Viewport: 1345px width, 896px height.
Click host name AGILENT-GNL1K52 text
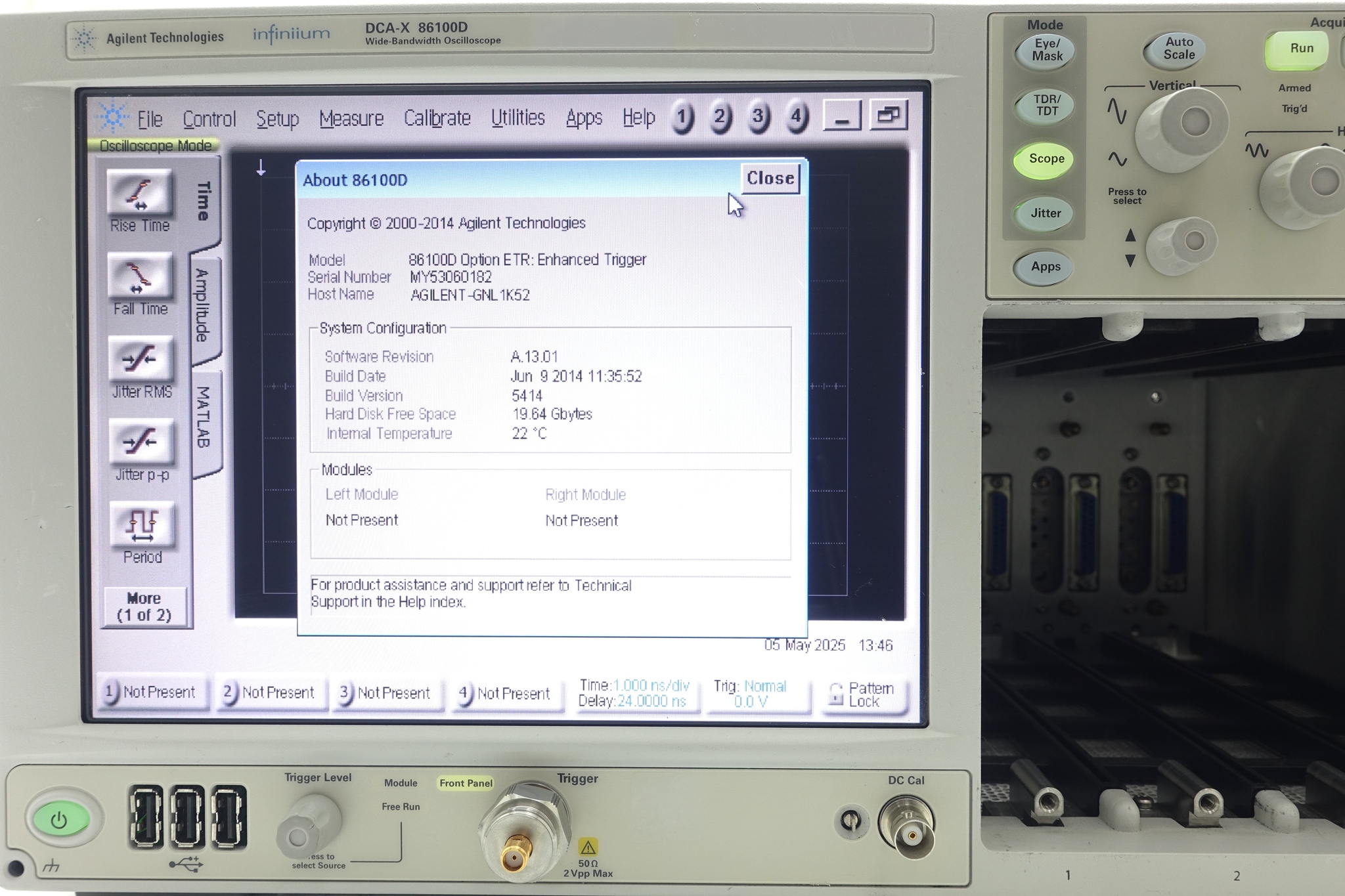470,295
